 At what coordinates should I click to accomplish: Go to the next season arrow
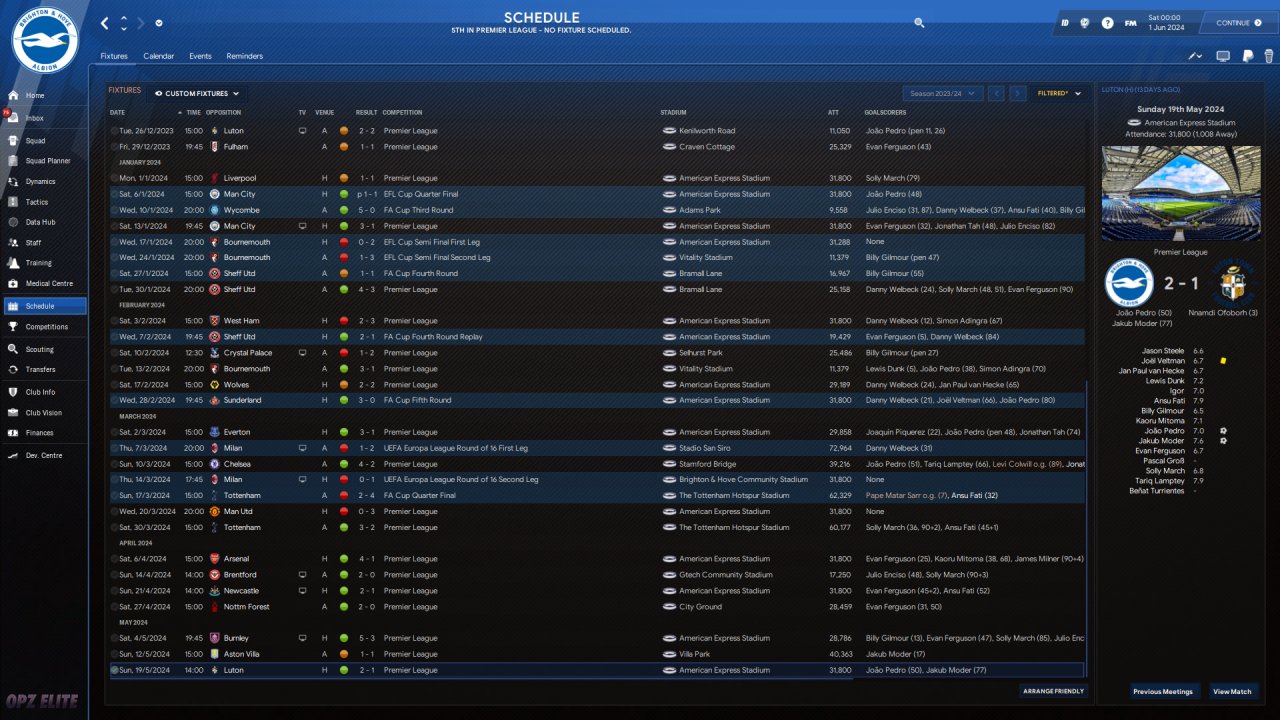point(1018,93)
